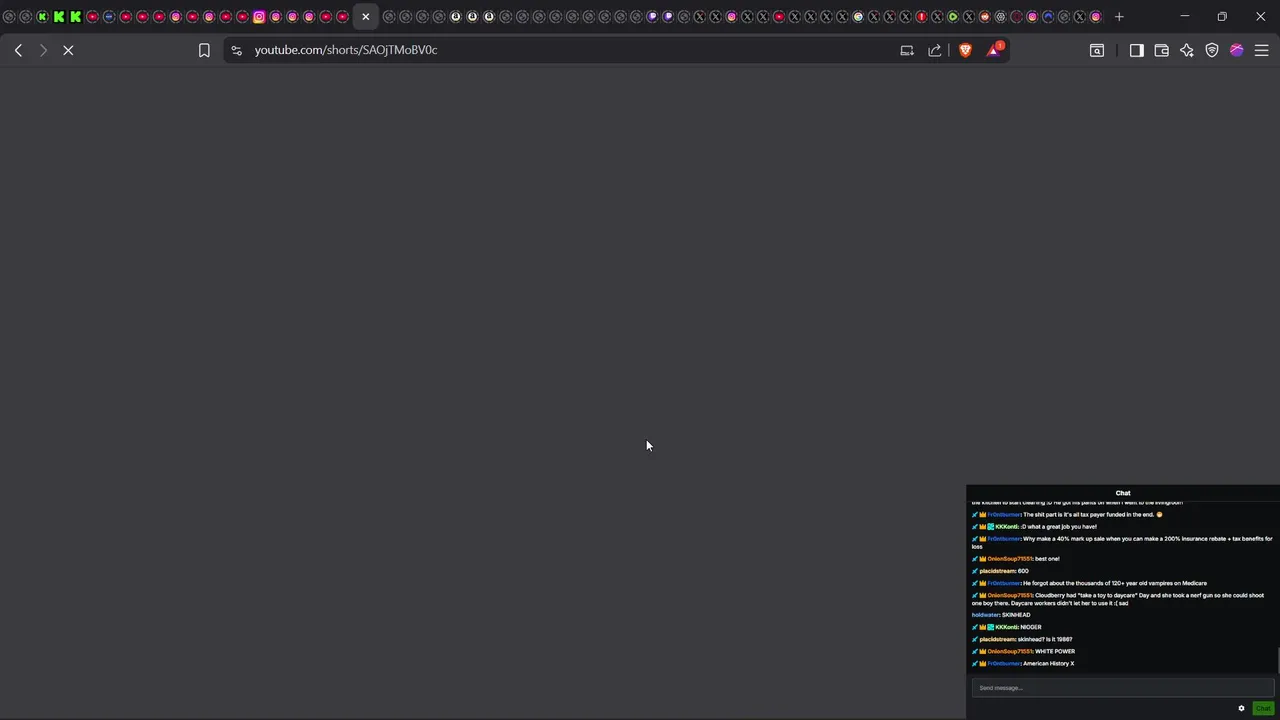This screenshot has height=720, width=1280.
Task: Open the install app / cast icon in address bar
Action: click(907, 50)
